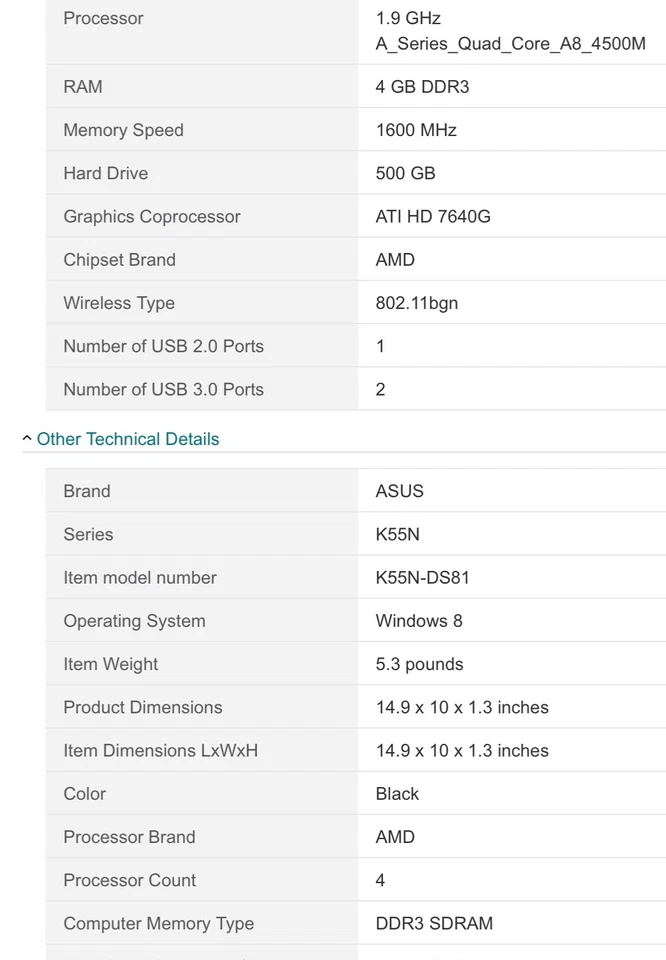Viewport: 666px width, 960px height.
Task: Click the Color value Black
Action: click(397, 794)
